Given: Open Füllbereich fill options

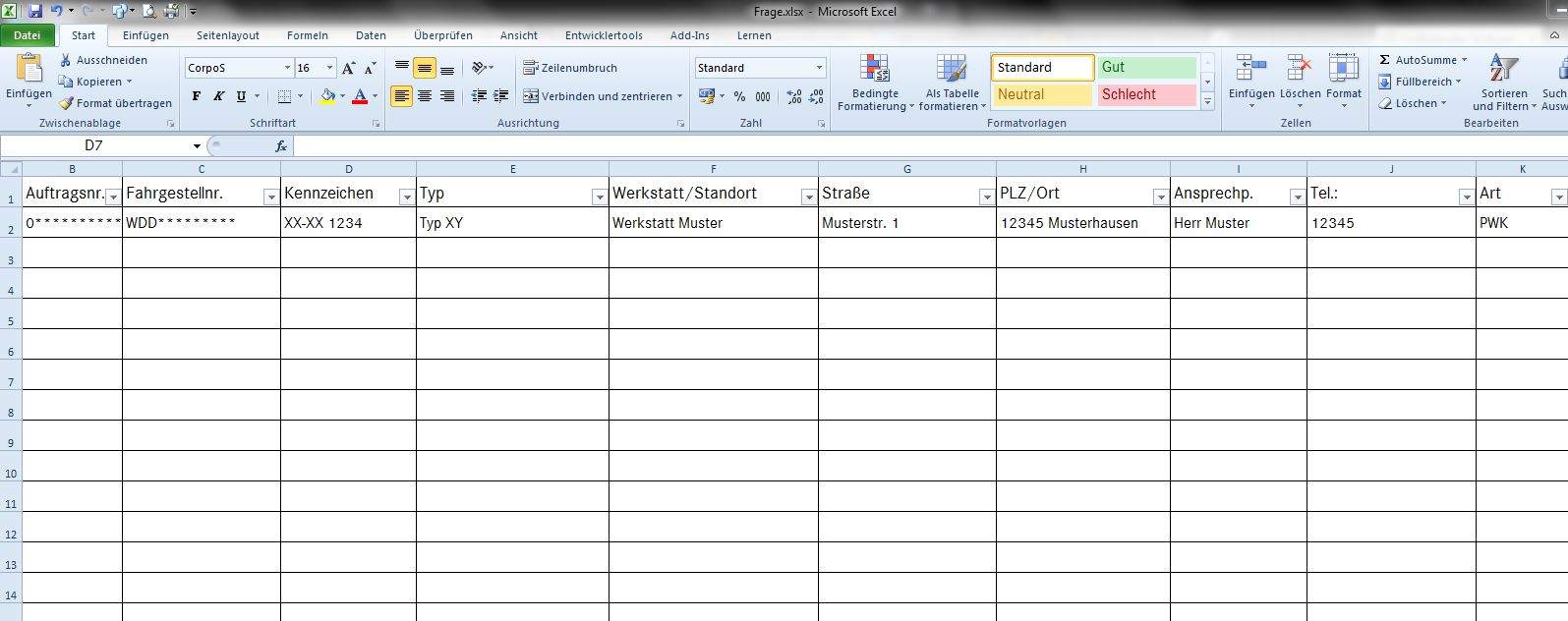Looking at the screenshot, I should click(1420, 82).
